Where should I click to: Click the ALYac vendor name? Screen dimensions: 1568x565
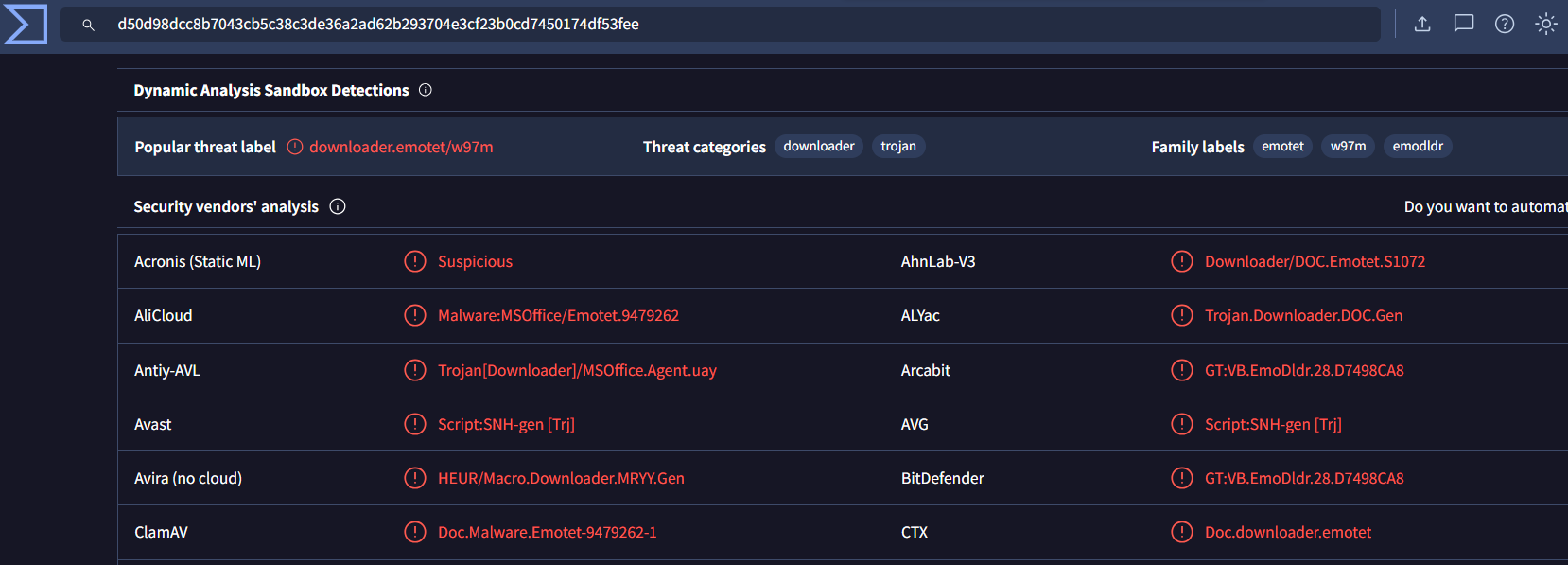(x=920, y=315)
